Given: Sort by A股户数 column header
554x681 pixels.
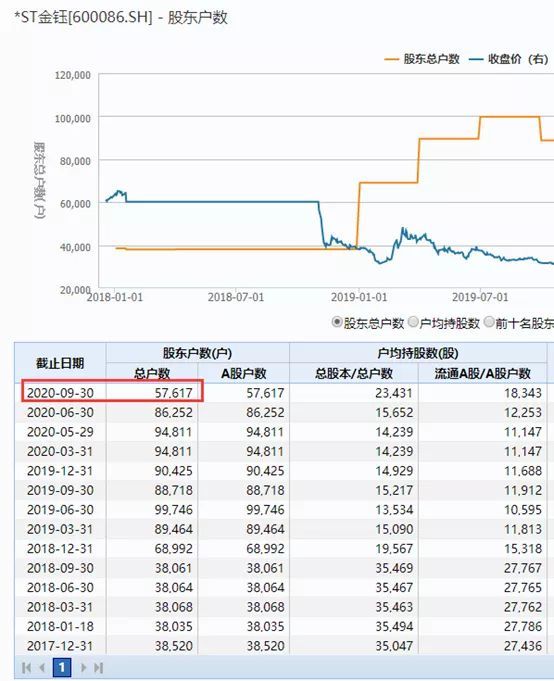Looking at the screenshot, I should [244, 373].
